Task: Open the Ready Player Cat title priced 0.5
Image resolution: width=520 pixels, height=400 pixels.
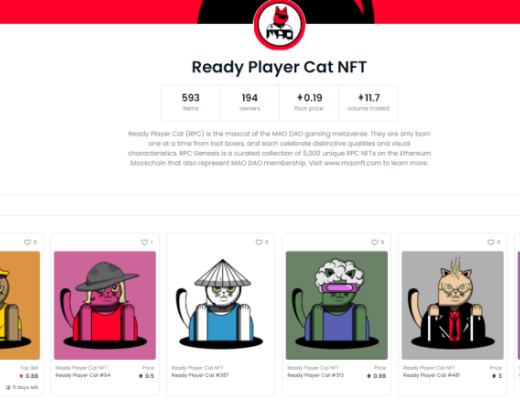Action: [83, 375]
